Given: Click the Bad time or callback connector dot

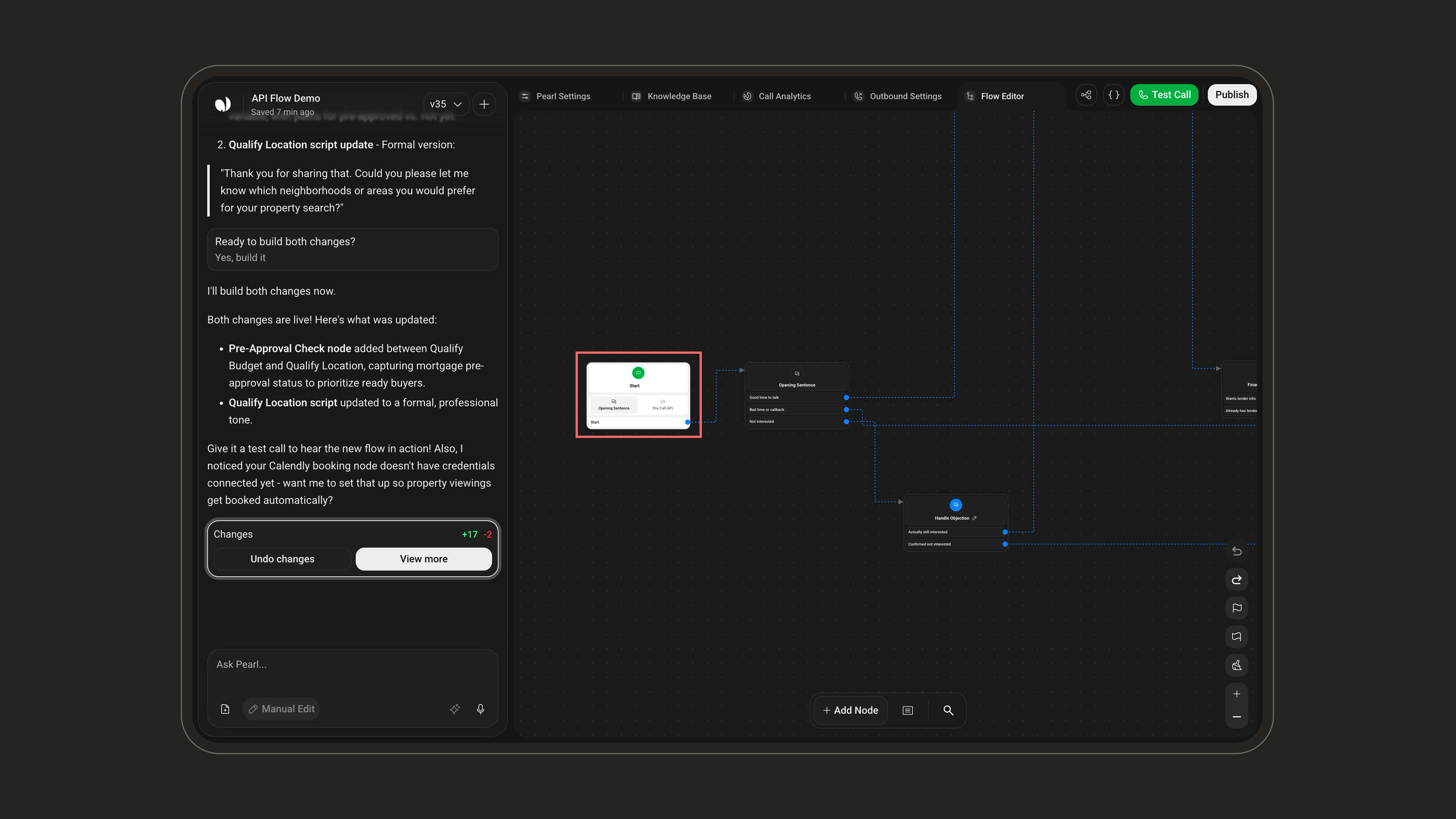Looking at the screenshot, I should point(846,410).
